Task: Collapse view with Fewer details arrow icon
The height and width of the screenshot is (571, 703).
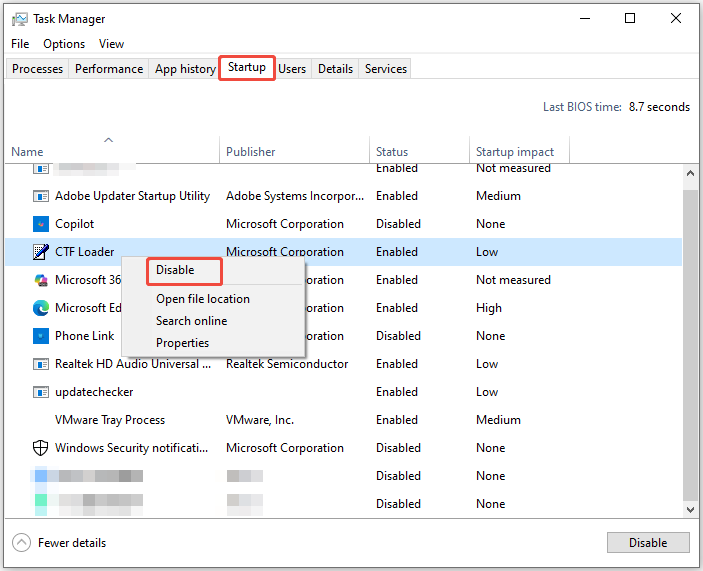Action: click(x=22, y=543)
